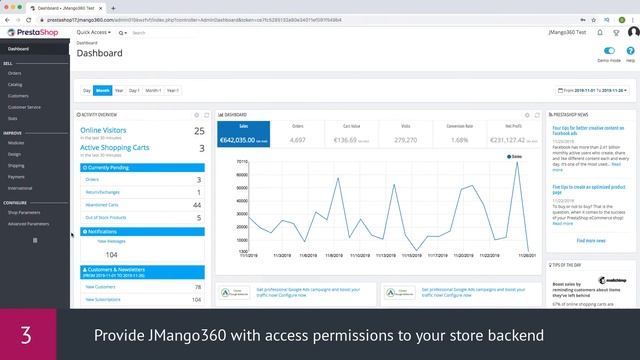
Task: Select the Year period button
Action: coord(119,90)
